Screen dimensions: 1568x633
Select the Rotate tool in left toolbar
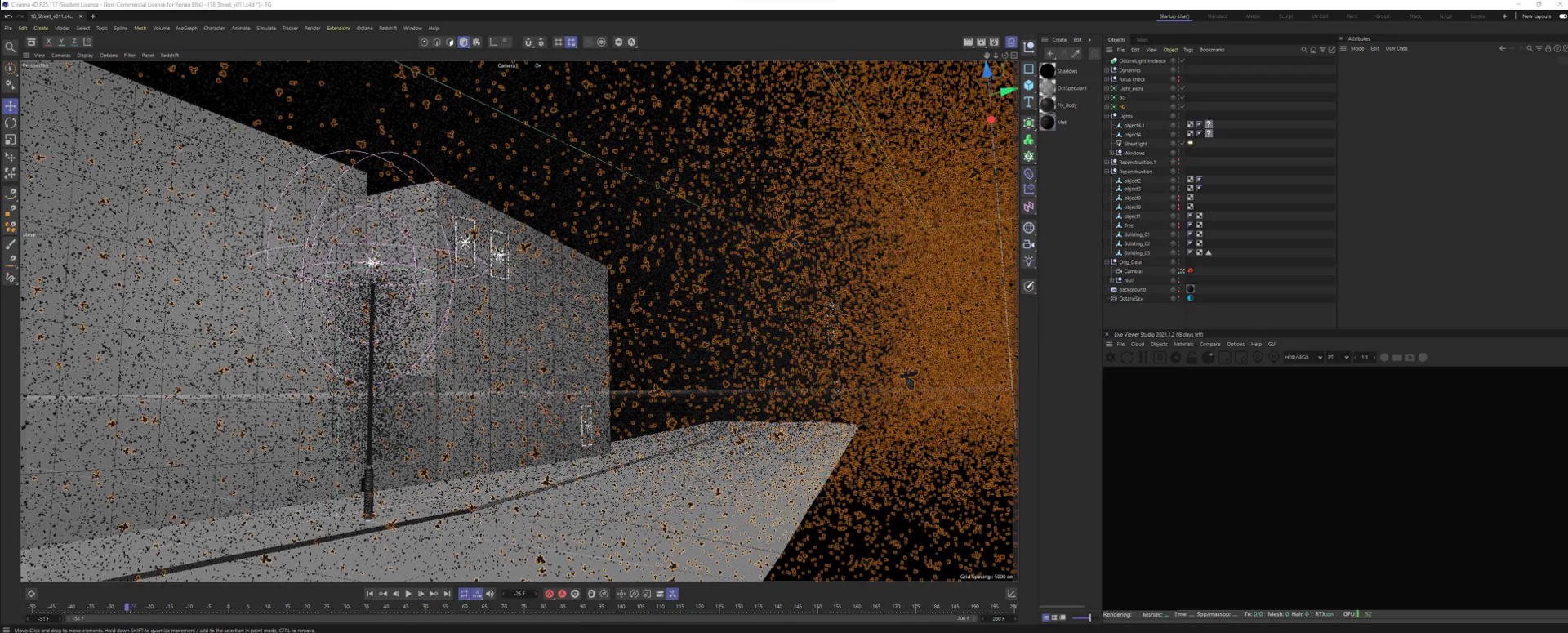(11, 123)
